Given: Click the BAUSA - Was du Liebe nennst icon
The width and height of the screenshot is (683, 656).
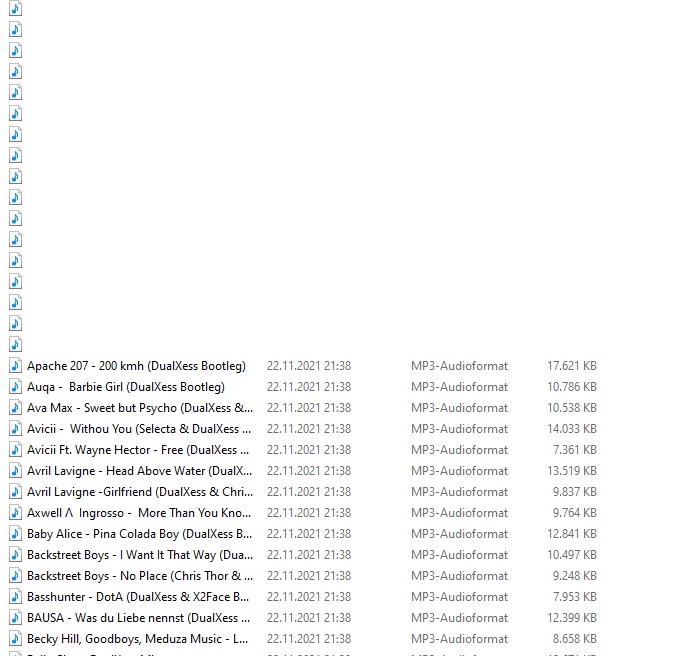Looking at the screenshot, I should pyautogui.click(x=15, y=617).
